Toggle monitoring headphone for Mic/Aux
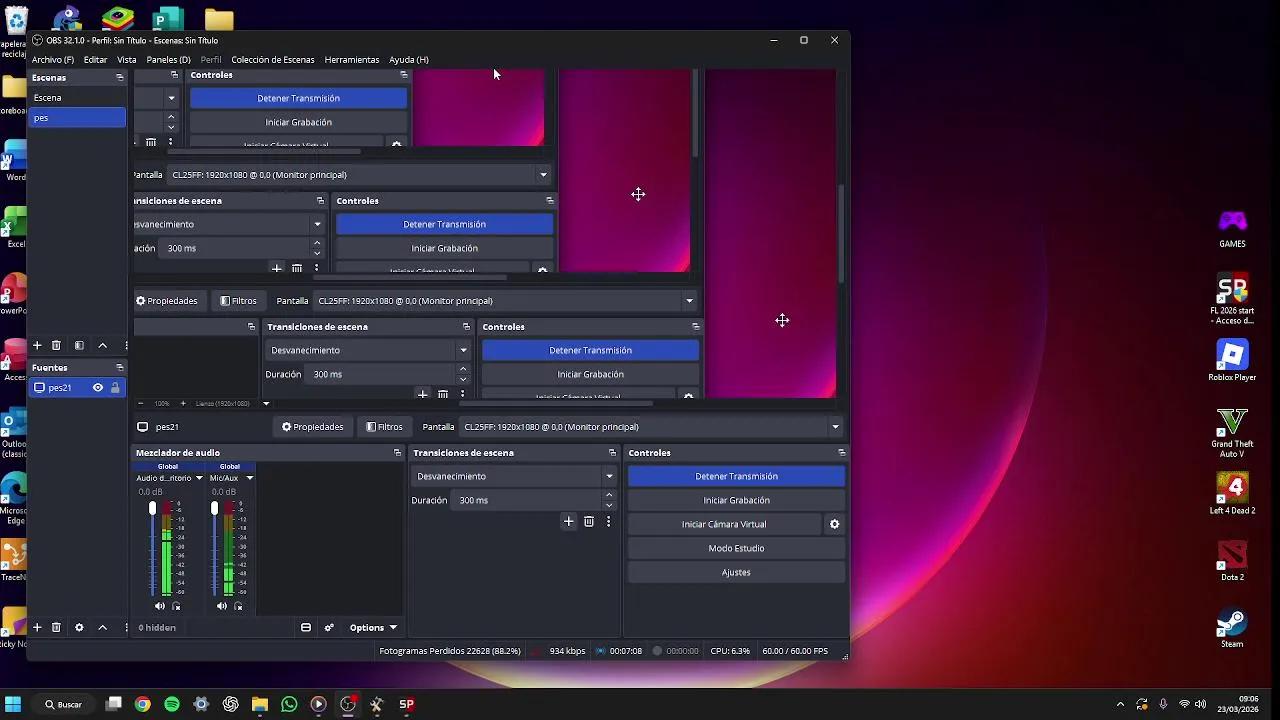 coord(239,606)
